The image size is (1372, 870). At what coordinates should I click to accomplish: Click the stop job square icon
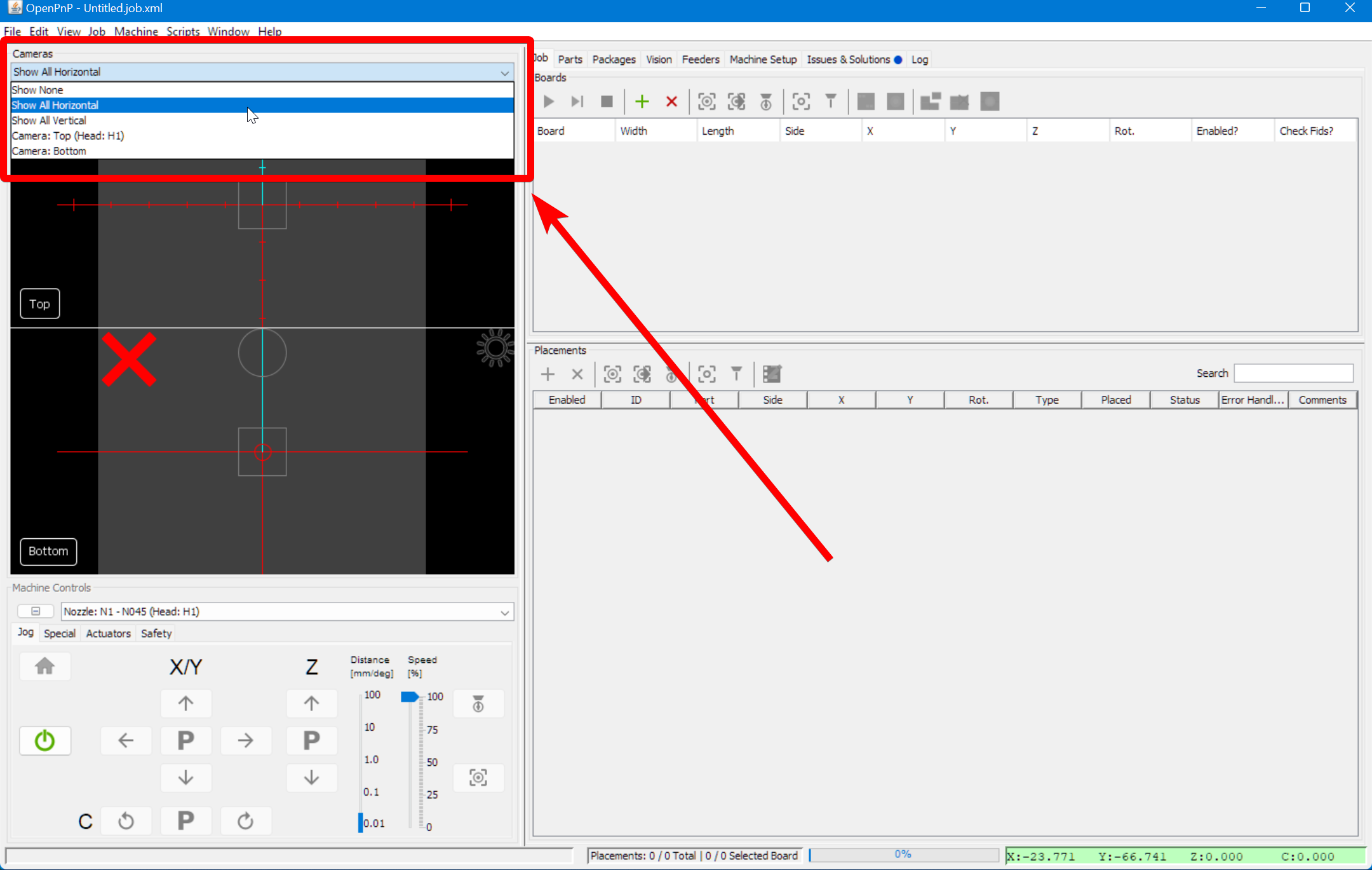(607, 102)
